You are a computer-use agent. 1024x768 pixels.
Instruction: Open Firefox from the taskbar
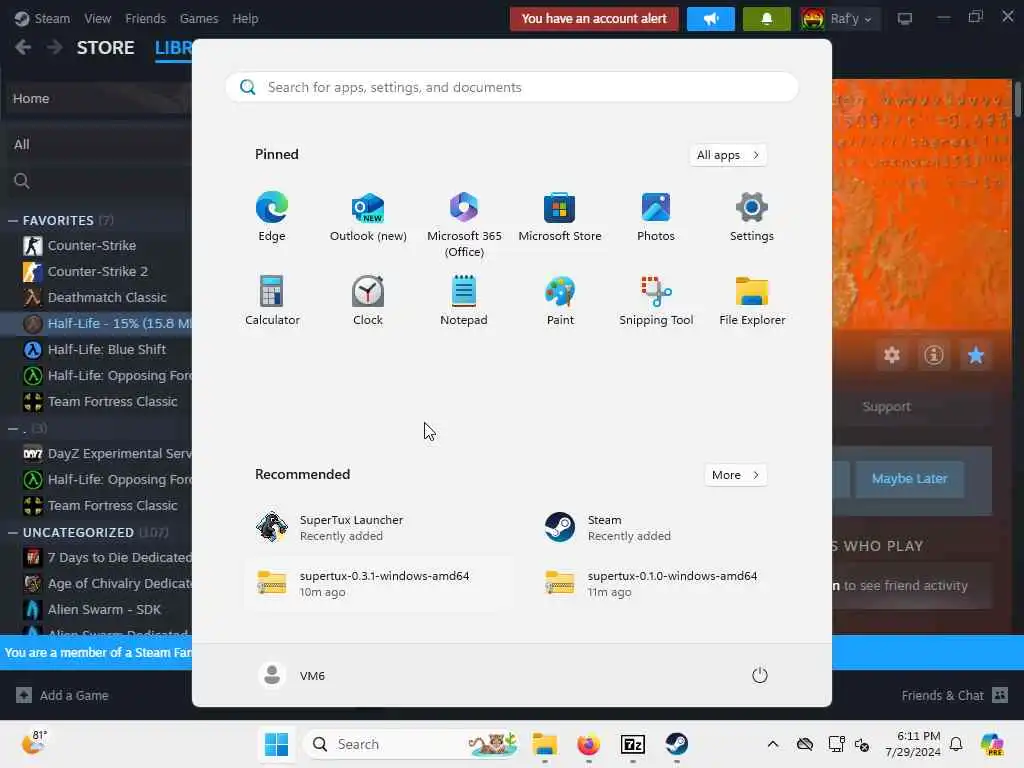[588, 744]
